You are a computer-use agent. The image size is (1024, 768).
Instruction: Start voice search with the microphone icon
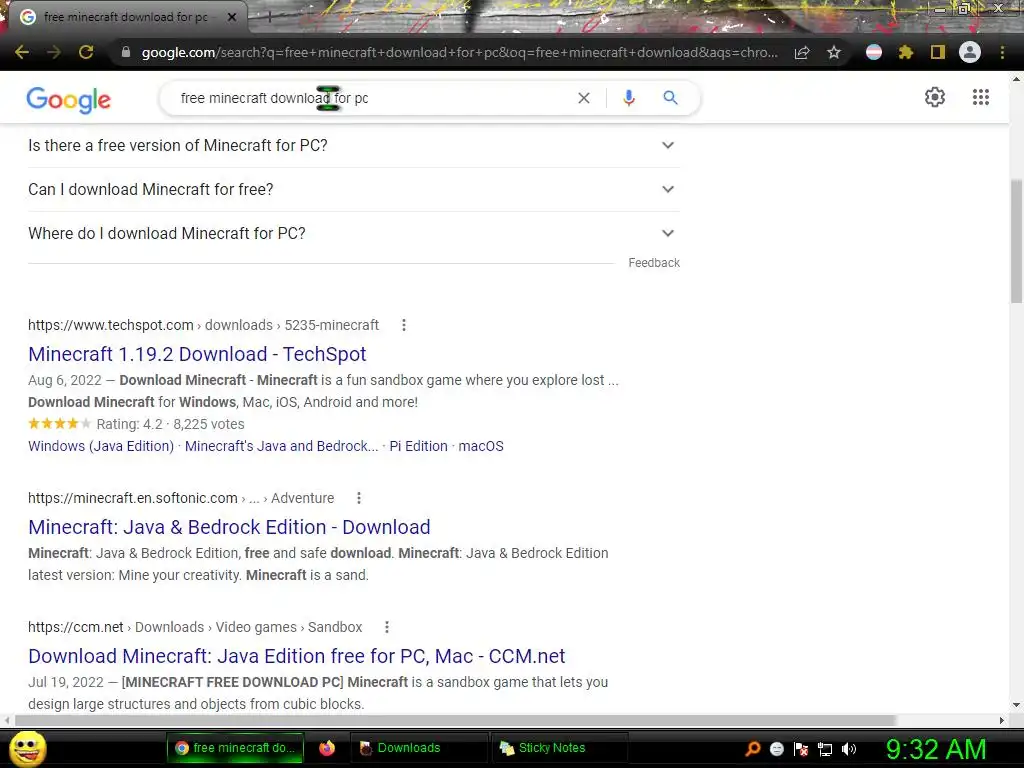click(x=629, y=98)
